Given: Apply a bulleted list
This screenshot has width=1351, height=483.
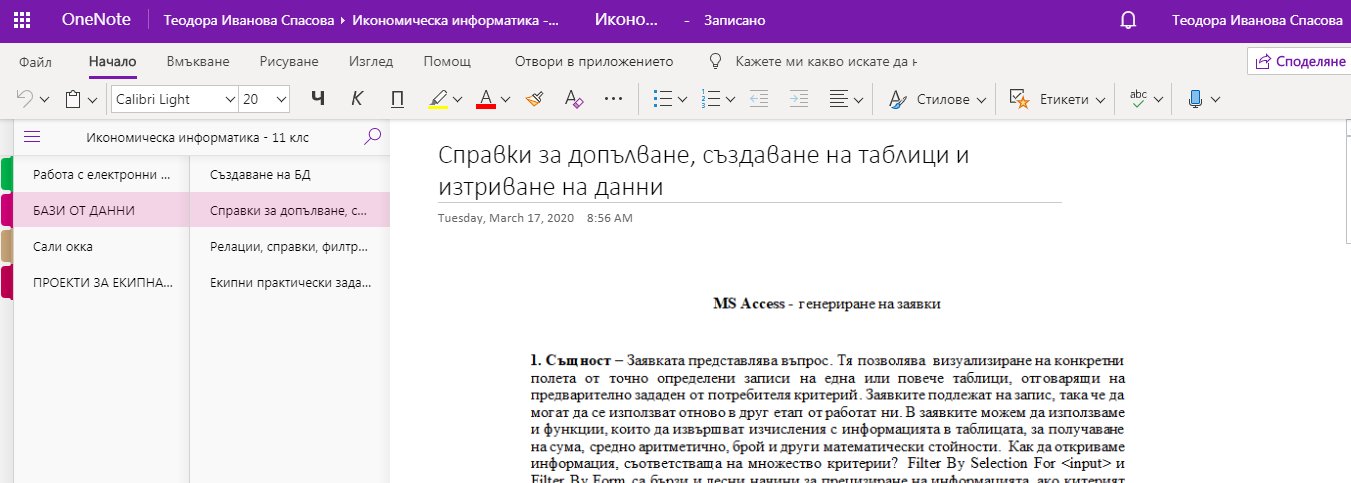Looking at the screenshot, I should [x=662, y=99].
